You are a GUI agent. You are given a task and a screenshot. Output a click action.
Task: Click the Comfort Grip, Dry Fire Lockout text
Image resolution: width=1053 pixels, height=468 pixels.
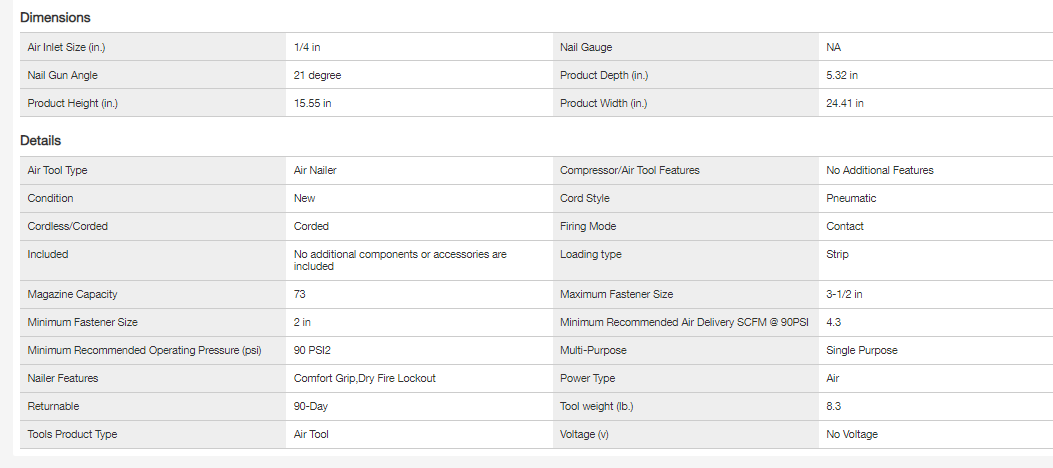[364, 378]
